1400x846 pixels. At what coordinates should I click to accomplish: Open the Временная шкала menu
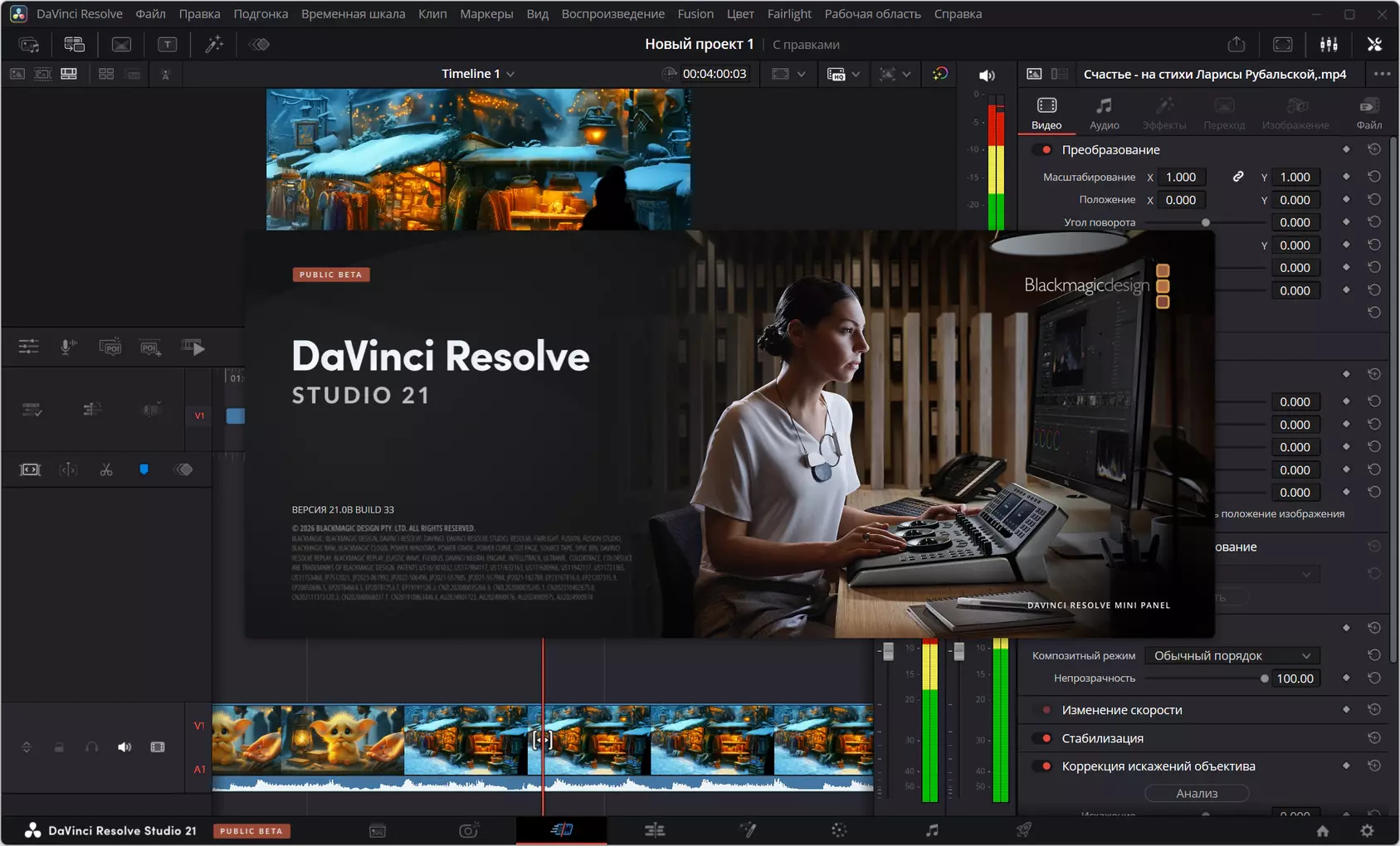click(353, 13)
